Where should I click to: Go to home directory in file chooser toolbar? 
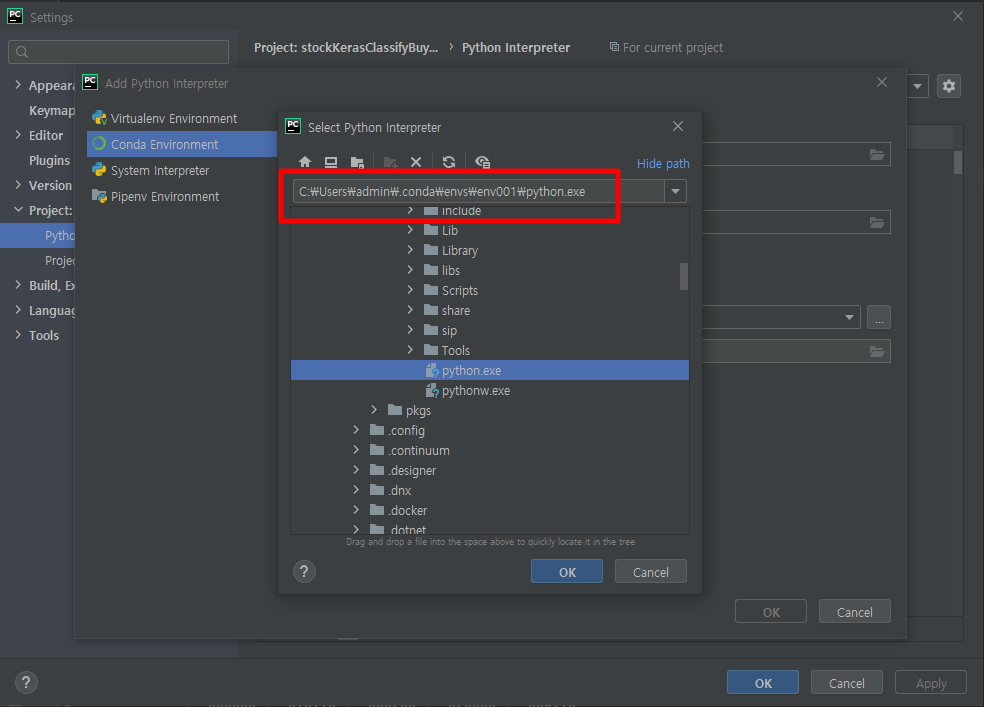[x=305, y=162]
